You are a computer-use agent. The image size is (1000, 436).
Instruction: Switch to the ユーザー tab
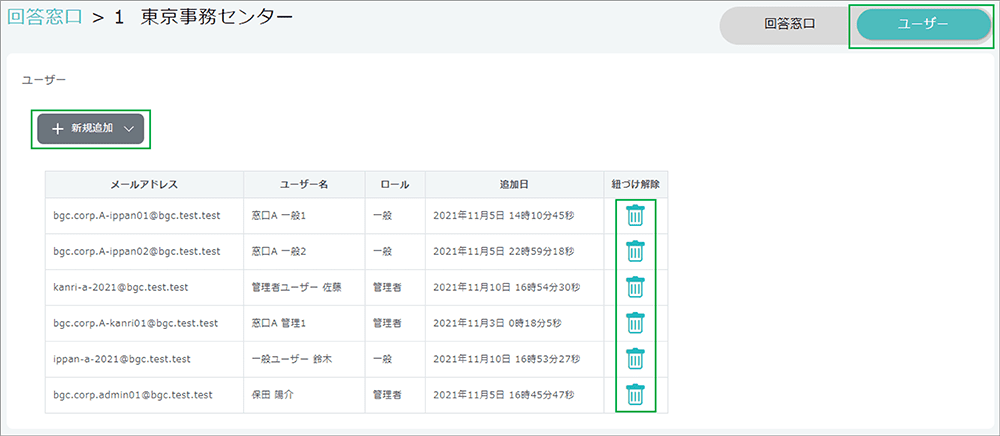coord(922,25)
